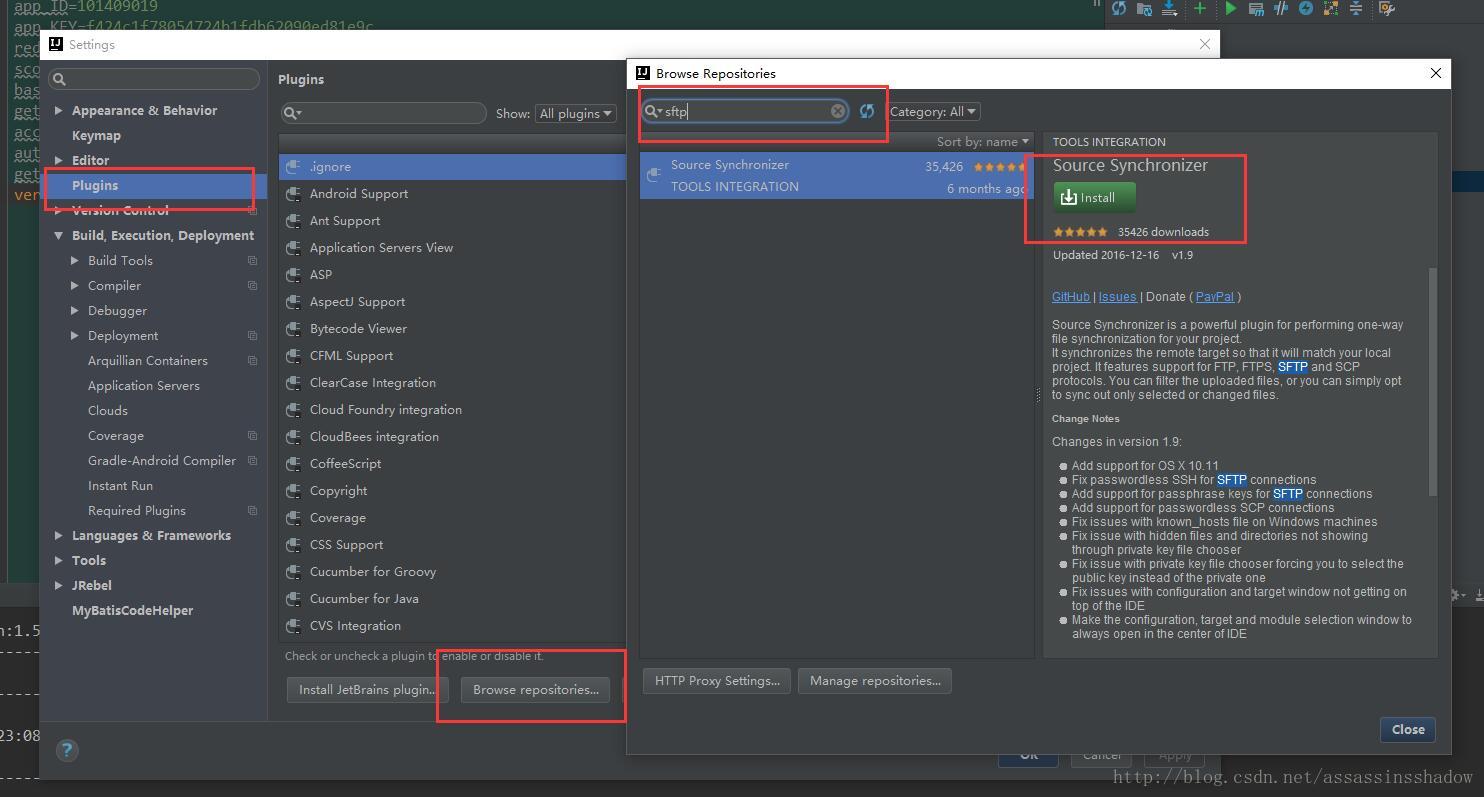Viewport: 1484px width, 797px height.
Task: Open Show All plugins dropdown
Action: click(576, 113)
